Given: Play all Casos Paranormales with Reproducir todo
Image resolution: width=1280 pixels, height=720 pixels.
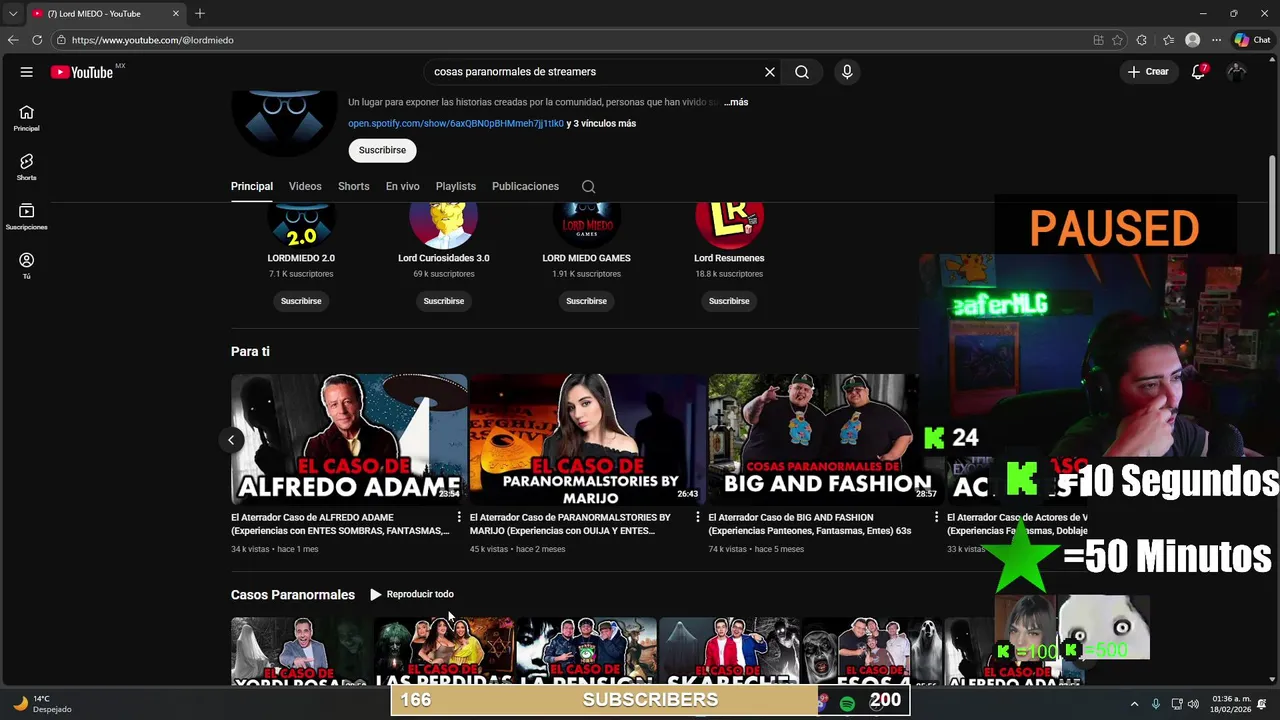Looking at the screenshot, I should click(411, 594).
